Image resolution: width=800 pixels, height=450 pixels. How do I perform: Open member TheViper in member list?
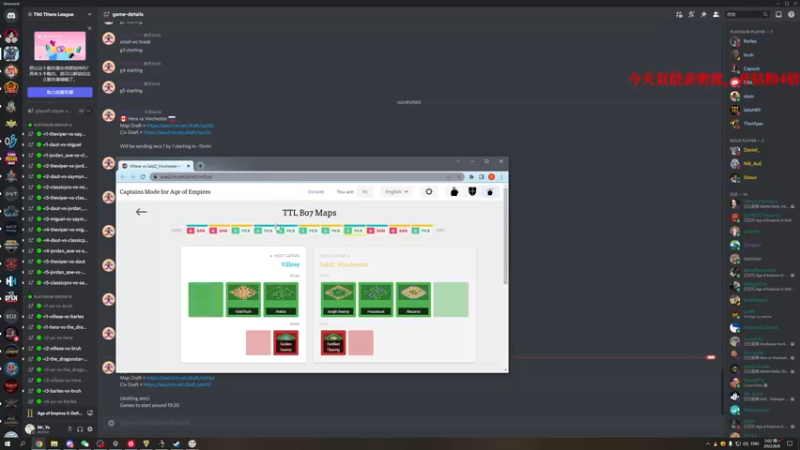754,123
